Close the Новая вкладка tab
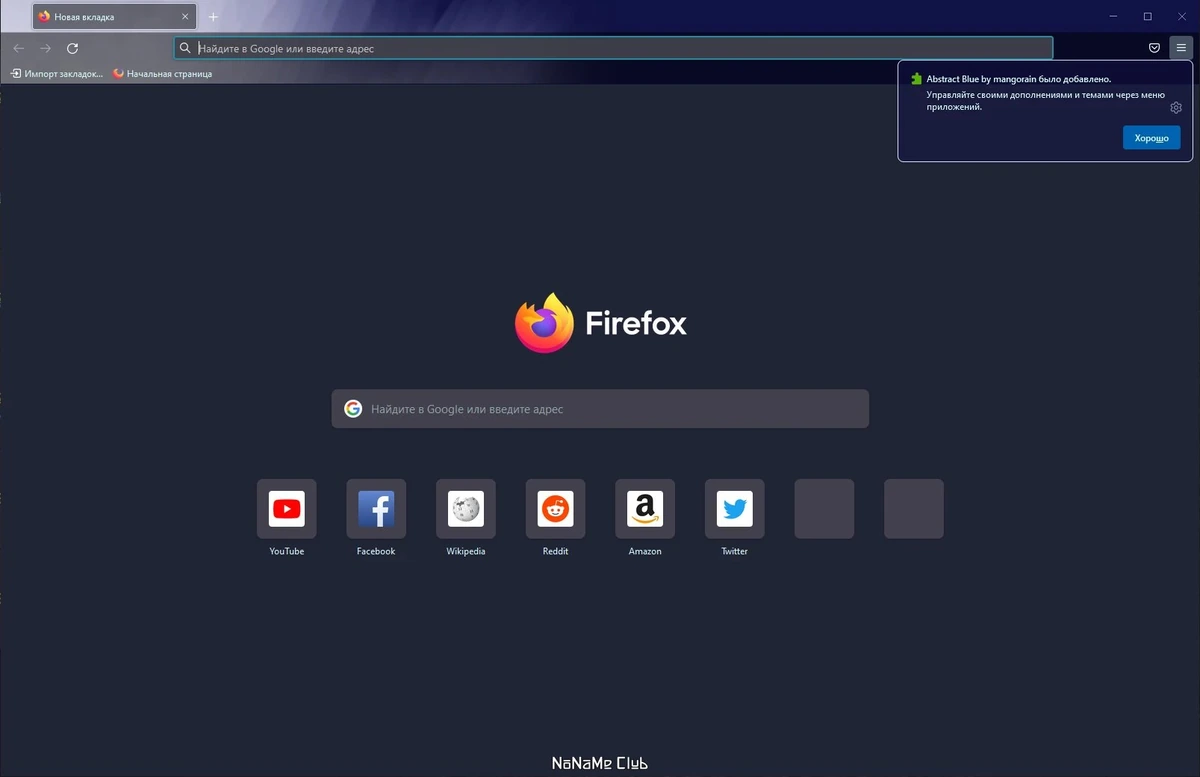The height and width of the screenshot is (777, 1200). pos(185,17)
